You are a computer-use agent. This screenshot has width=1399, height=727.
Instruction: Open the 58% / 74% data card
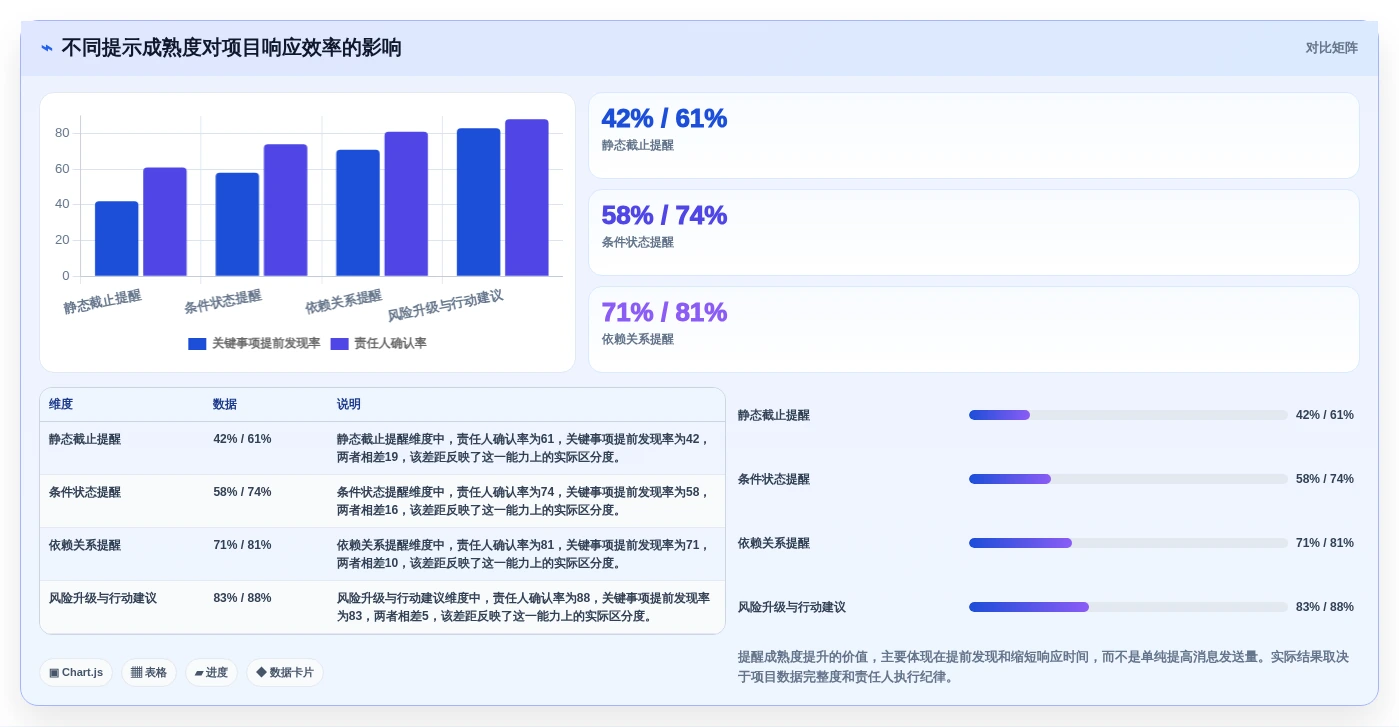(x=974, y=233)
